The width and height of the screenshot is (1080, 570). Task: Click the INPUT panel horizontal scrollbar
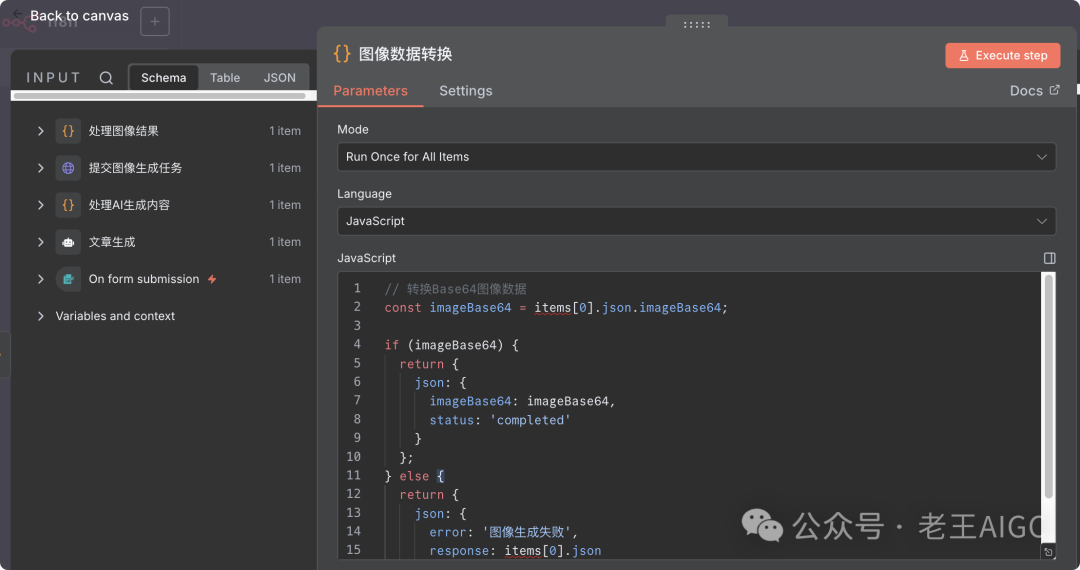pos(159,96)
